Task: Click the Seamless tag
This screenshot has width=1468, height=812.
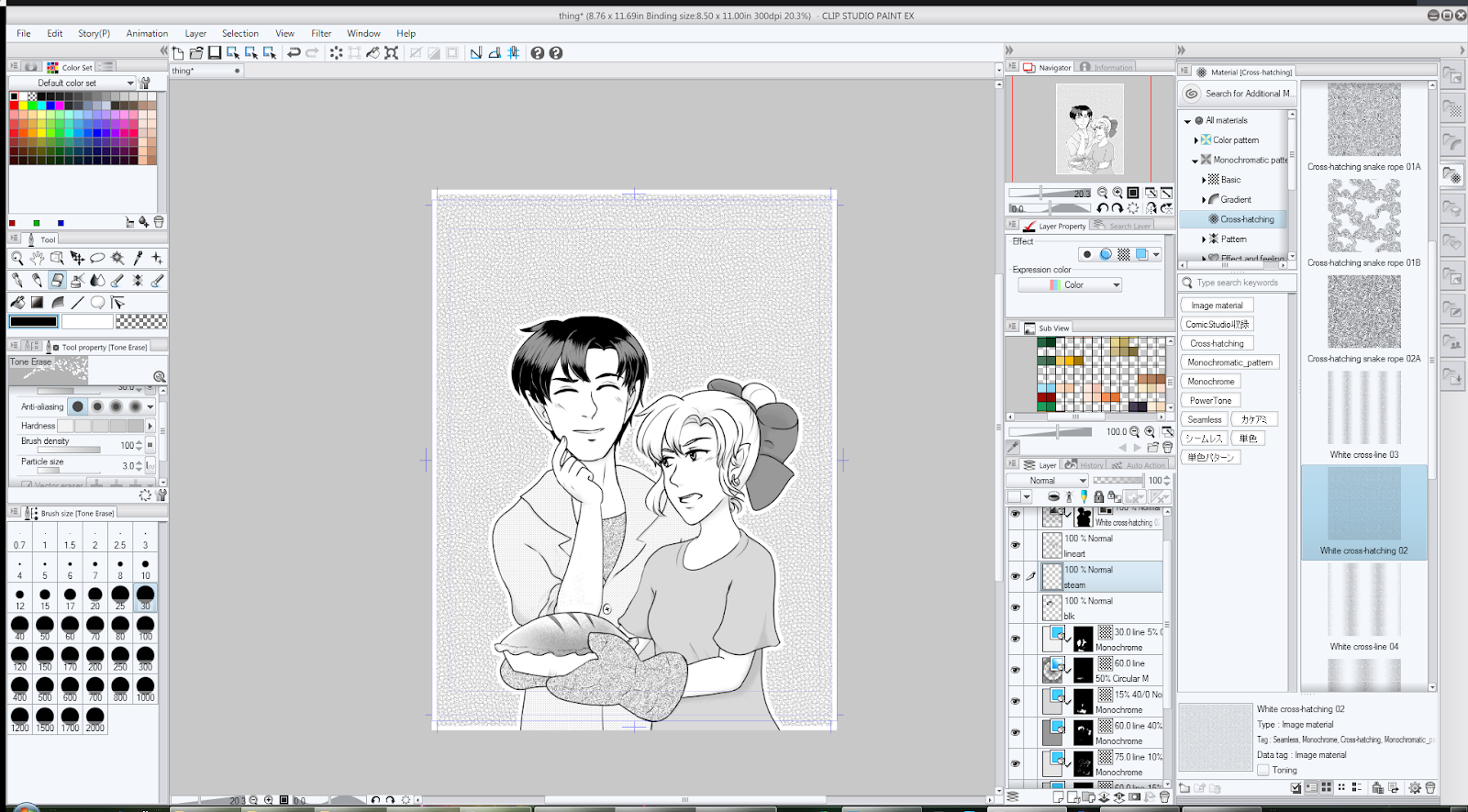Action: (1205, 419)
